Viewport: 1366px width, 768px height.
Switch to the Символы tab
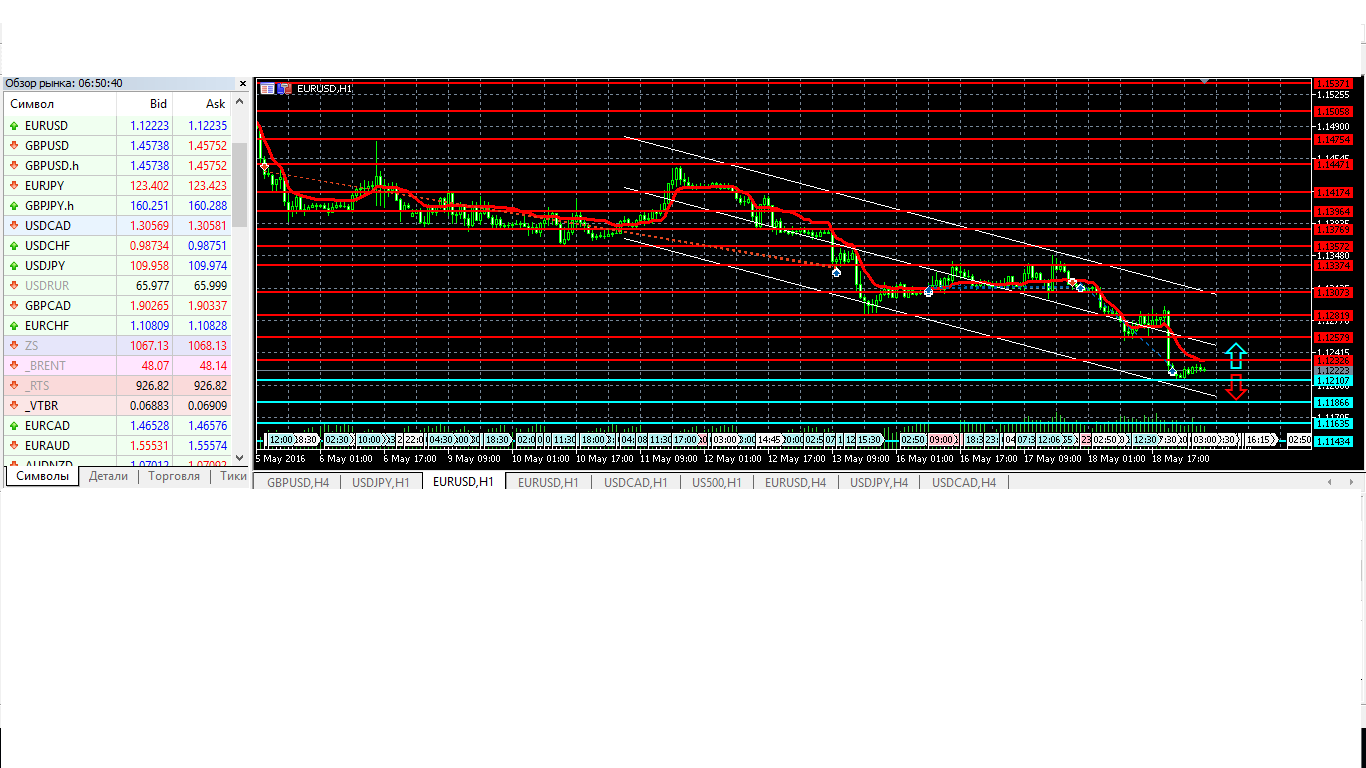[42, 477]
